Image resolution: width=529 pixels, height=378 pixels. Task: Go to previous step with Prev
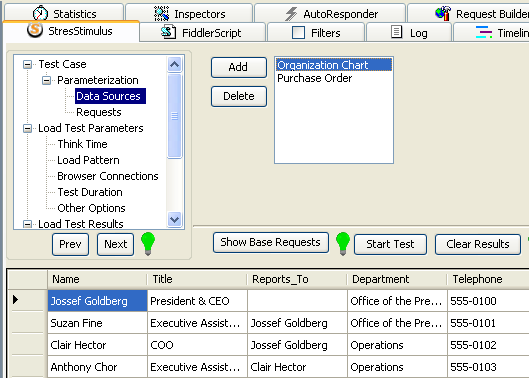(x=71, y=244)
